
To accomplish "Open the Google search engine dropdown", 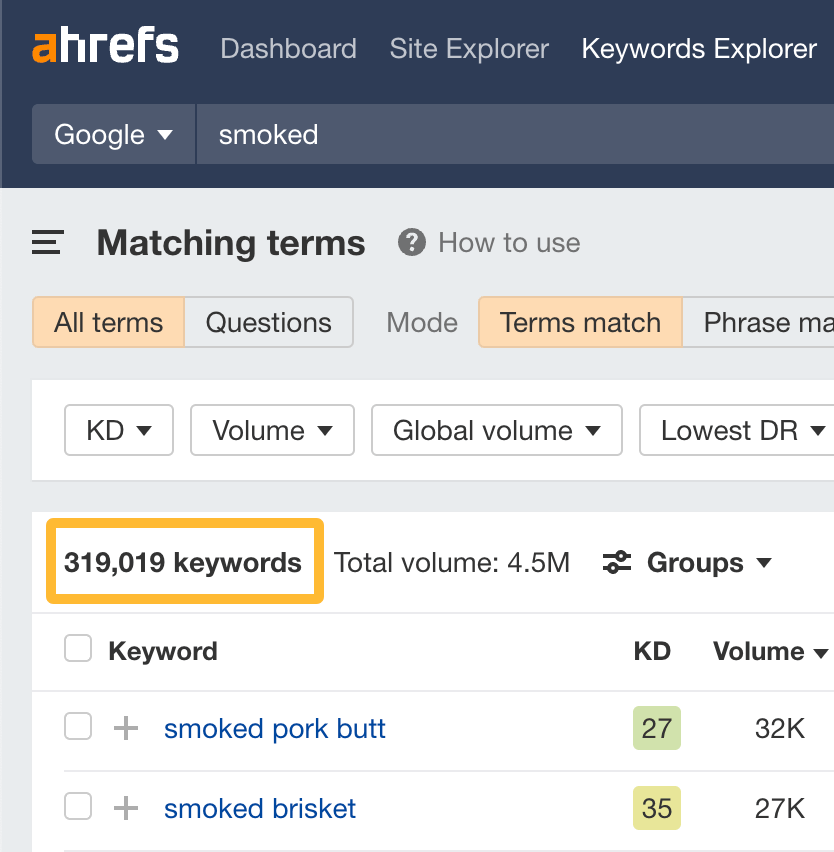I will pyautogui.click(x=112, y=133).
